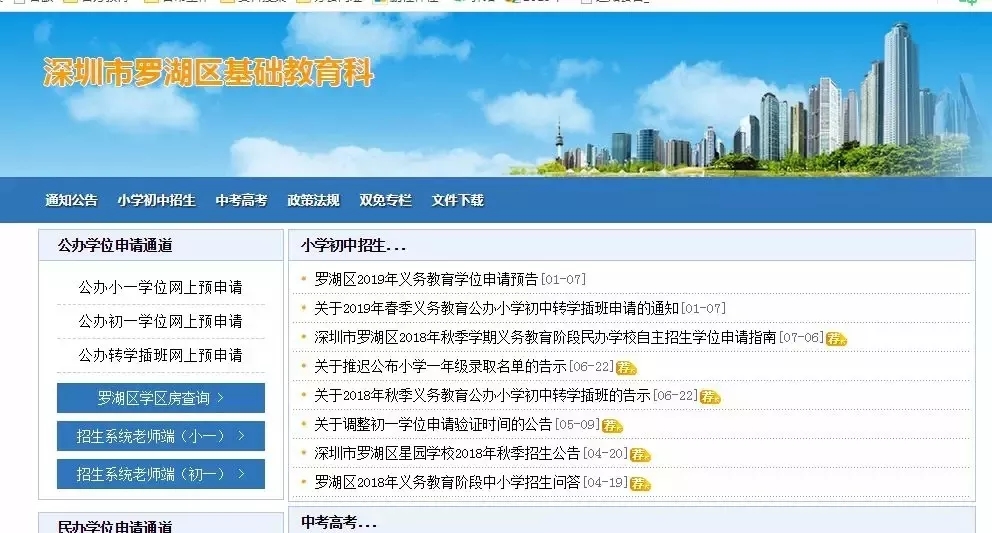This screenshot has width=992, height=533.
Task: Go to 小学初中招生 in the navigation bar
Action: [156, 200]
